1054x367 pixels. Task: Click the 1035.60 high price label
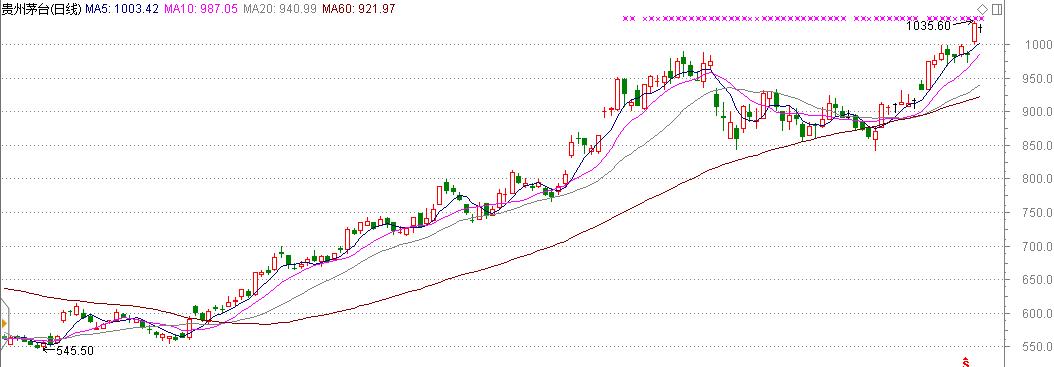pyautogui.click(x=929, y=26)
